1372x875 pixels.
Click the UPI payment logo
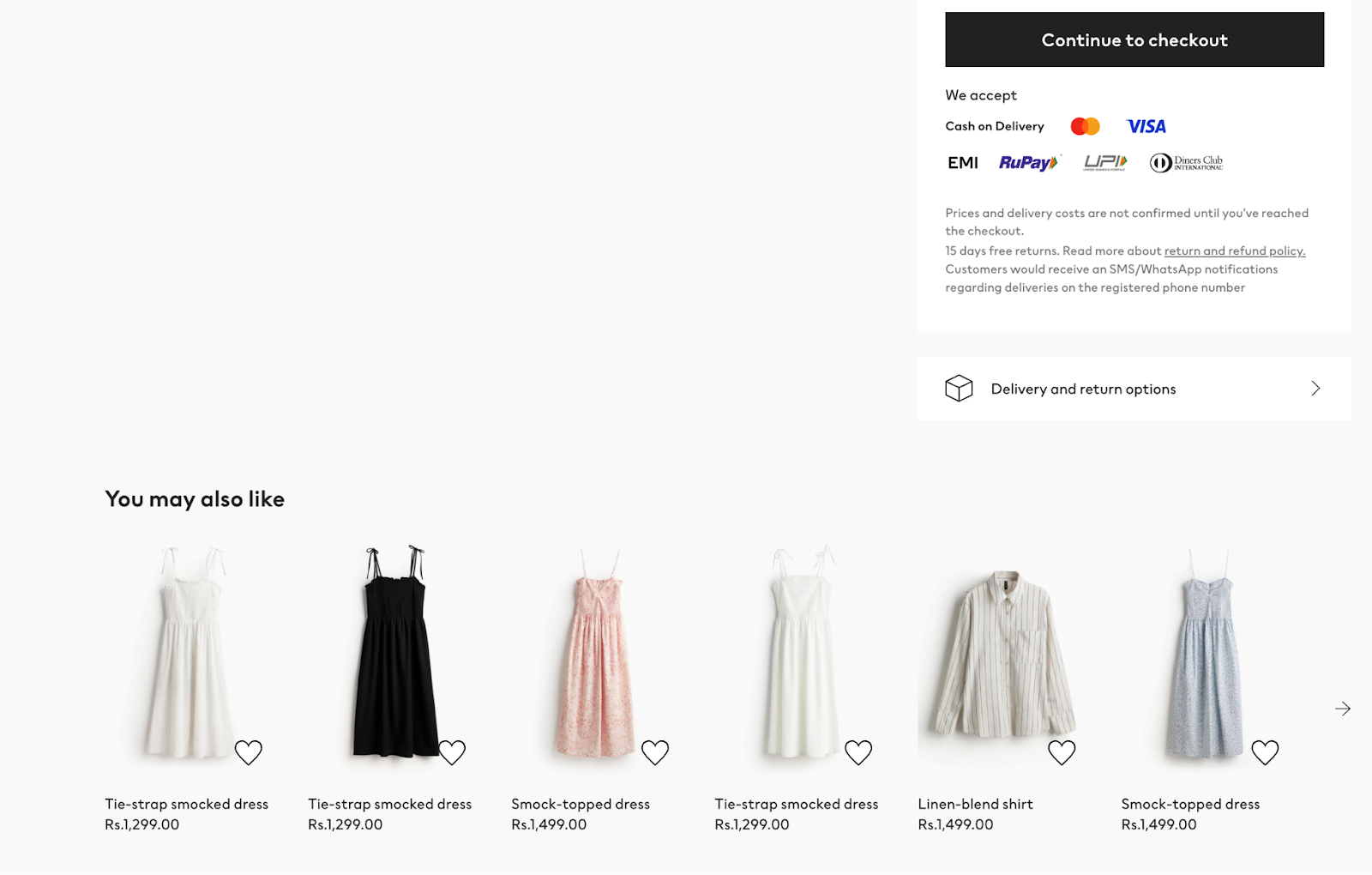(x=1104, y=163)
